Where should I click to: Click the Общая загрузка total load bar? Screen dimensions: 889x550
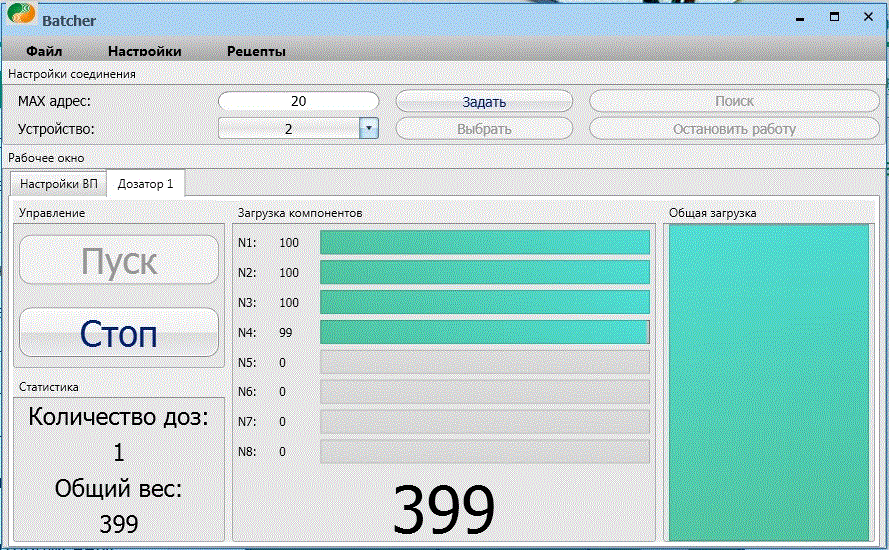point(768,382)
